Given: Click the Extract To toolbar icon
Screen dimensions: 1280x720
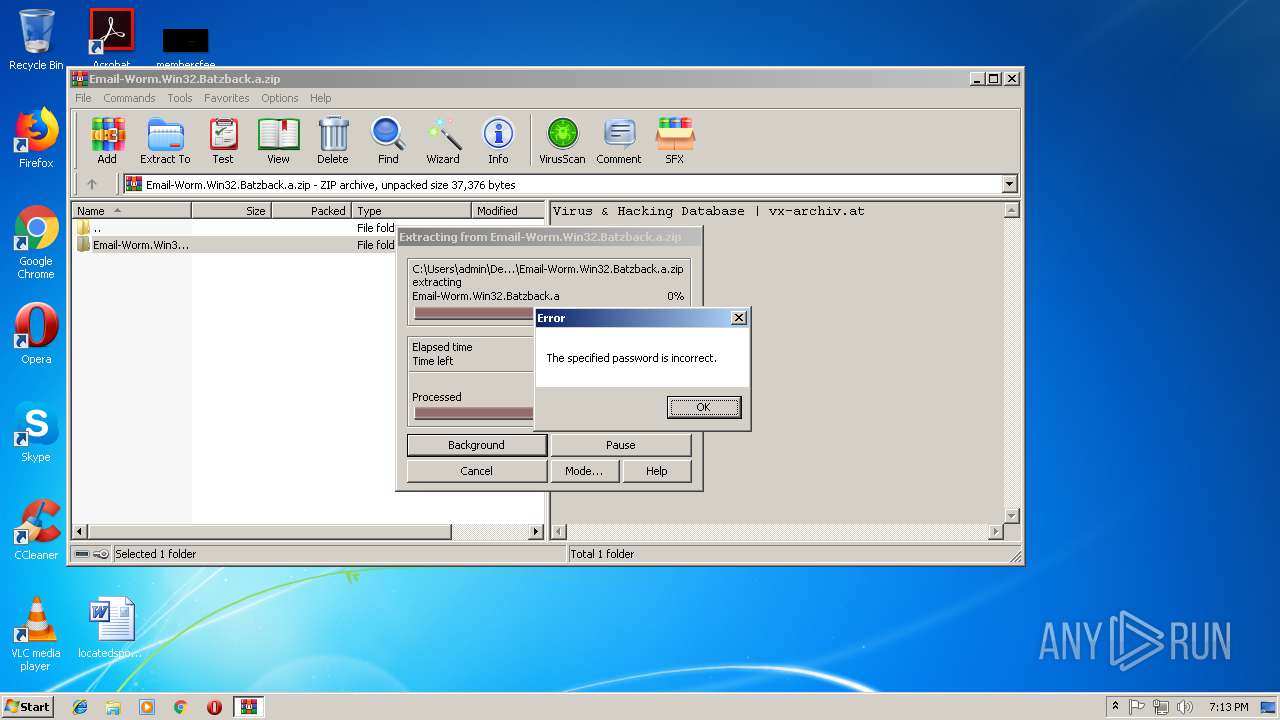Looking at the screenshot, I should pyautogui.click(x=165, y=140).
